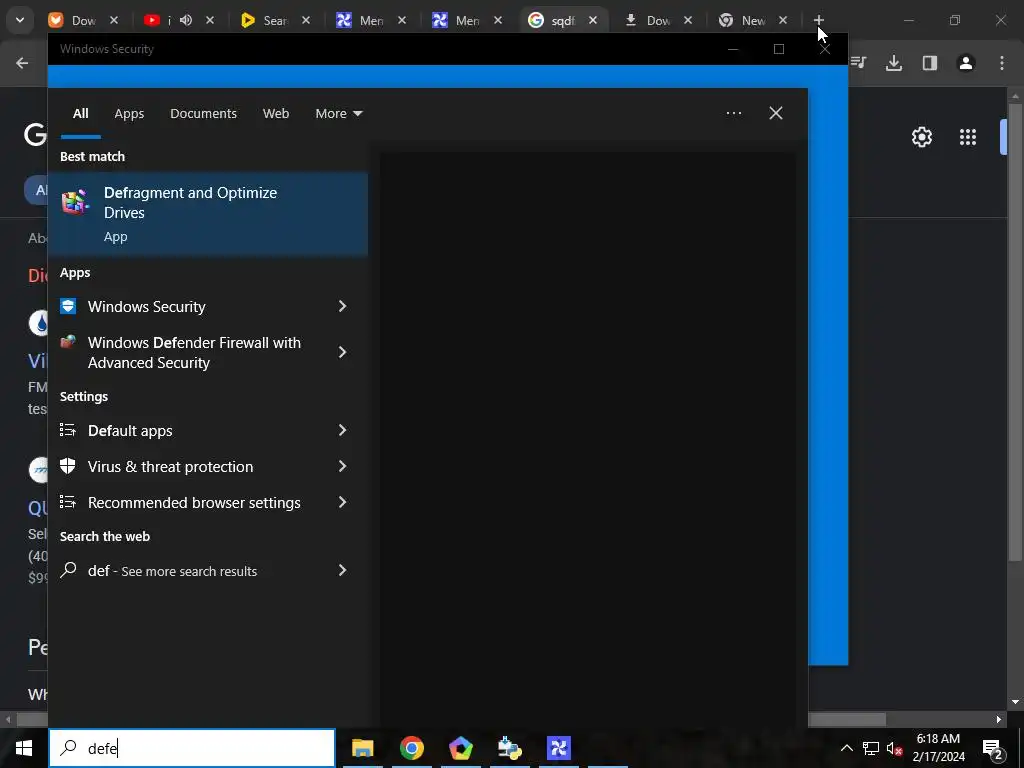Open the taskbar clock and date
The height and width of the screenshot is (768, 1024).
coord(938,748)
